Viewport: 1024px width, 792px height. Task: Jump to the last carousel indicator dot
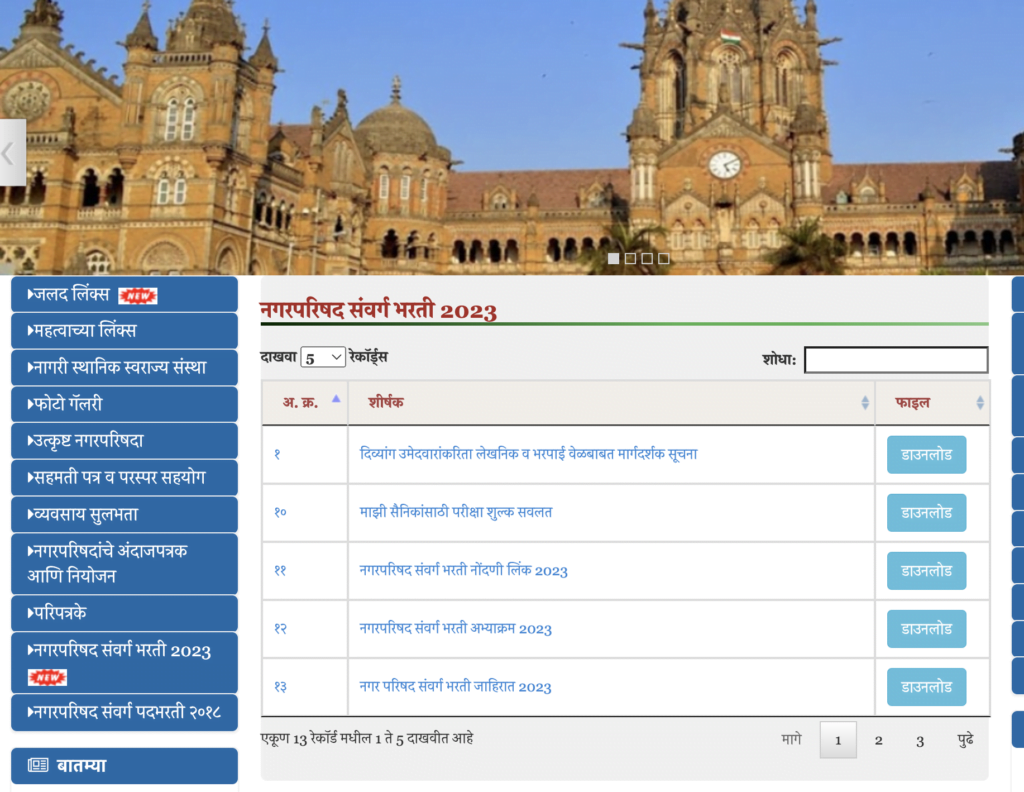coord(664,258)
